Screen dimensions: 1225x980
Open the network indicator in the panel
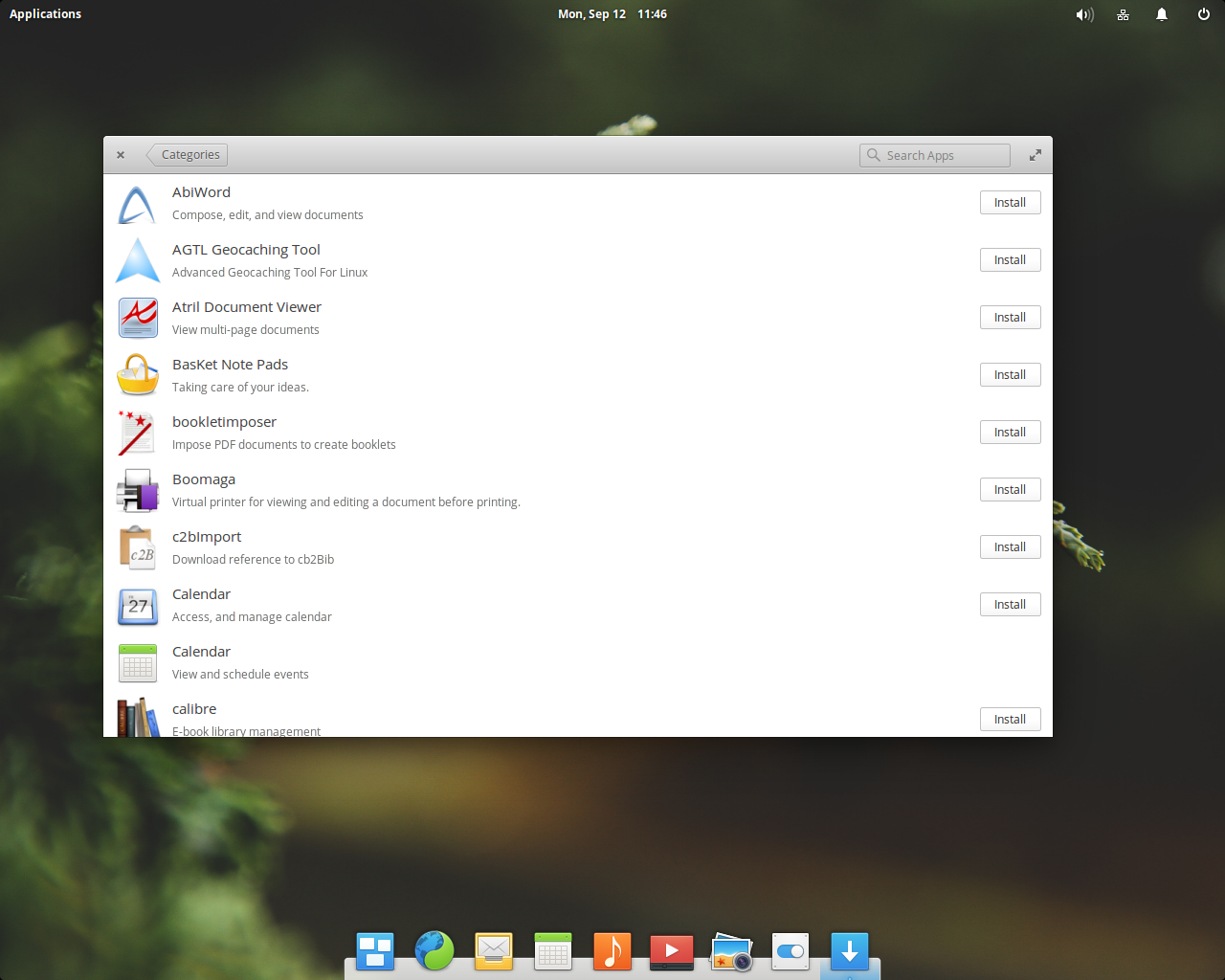1123,14
